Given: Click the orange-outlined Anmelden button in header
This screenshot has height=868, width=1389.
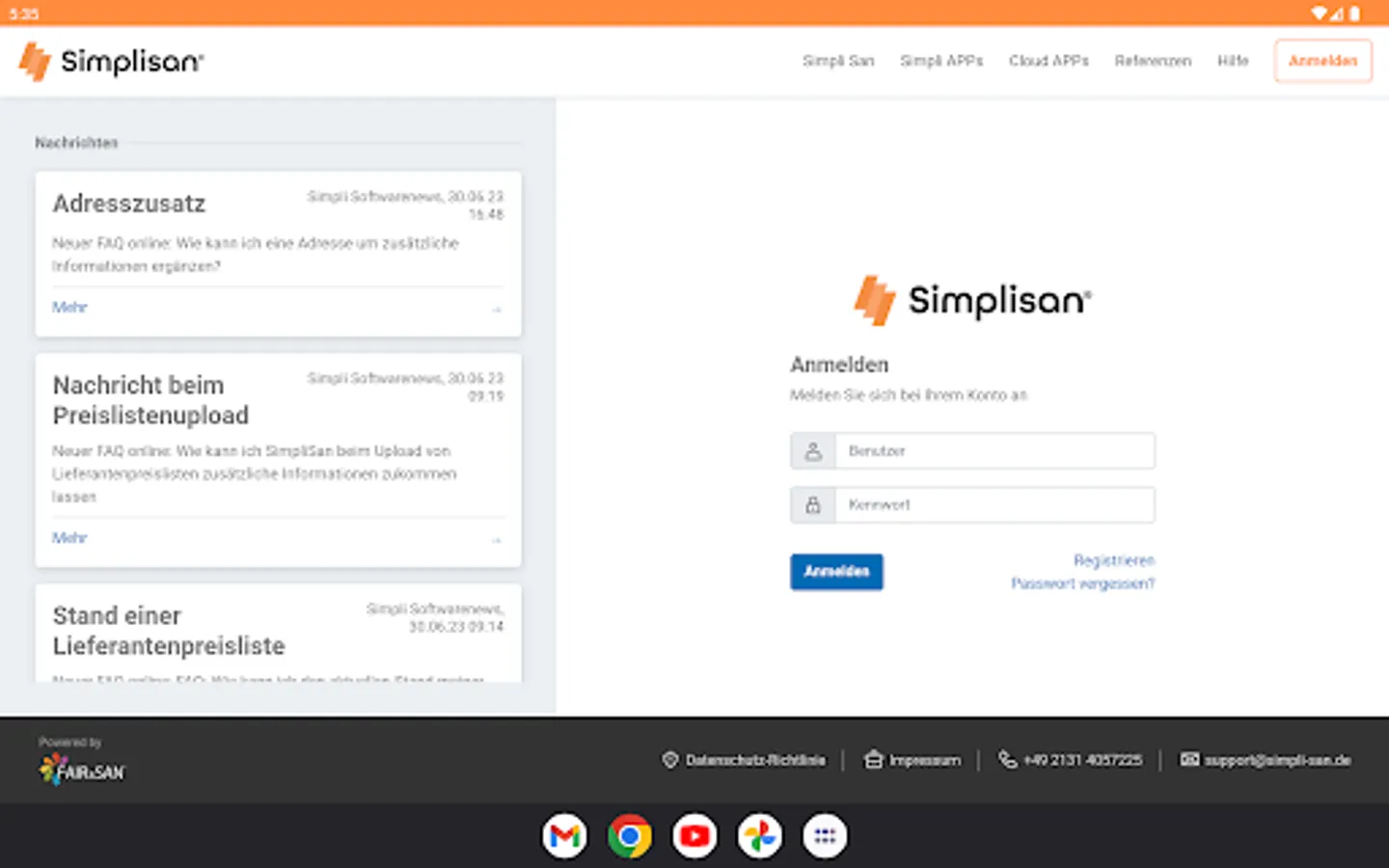Looking at the screenshot, I should [x=1322, y=61].
